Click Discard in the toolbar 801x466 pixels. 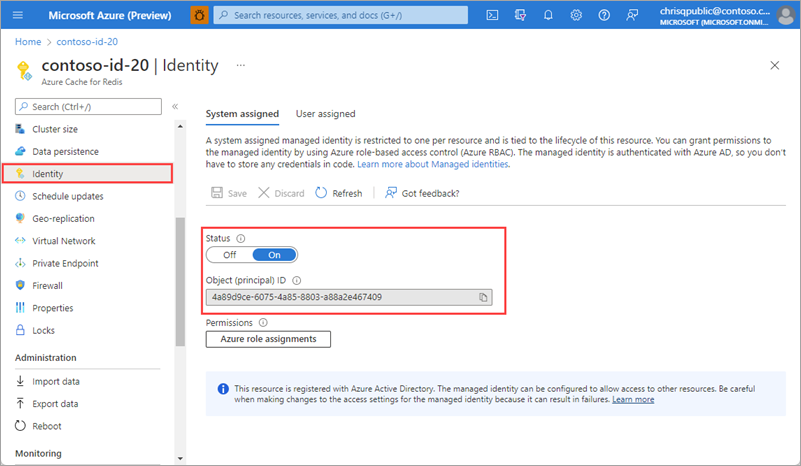tap(281, 193)
